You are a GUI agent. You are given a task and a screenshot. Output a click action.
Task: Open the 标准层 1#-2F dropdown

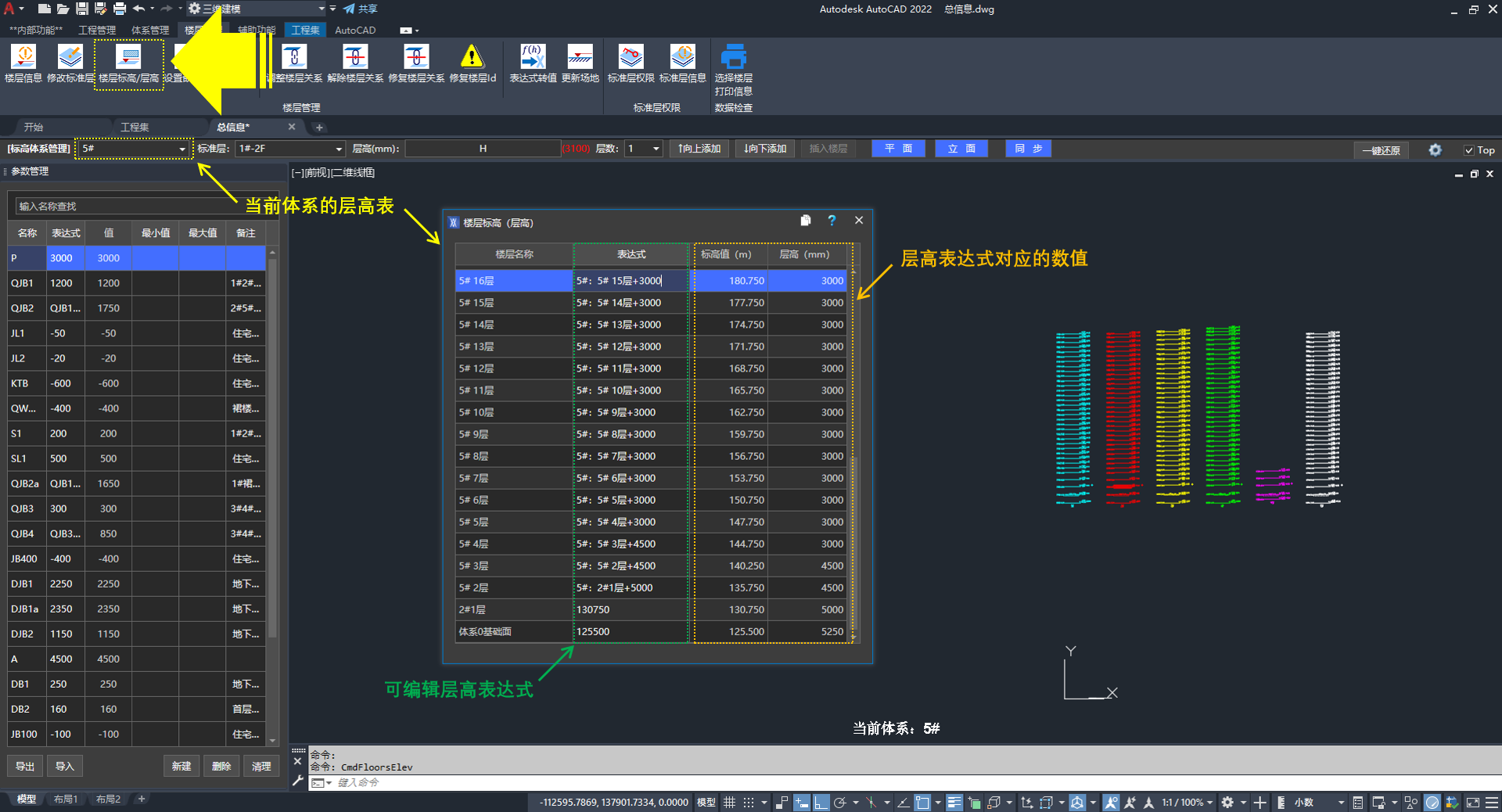pyautogui.click(x=338, y=149)
